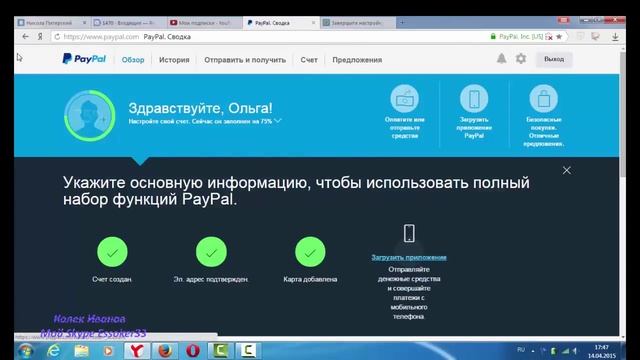The image size is (640, 360).
Task: Click the Счет создан label
Action: point(112,279)
